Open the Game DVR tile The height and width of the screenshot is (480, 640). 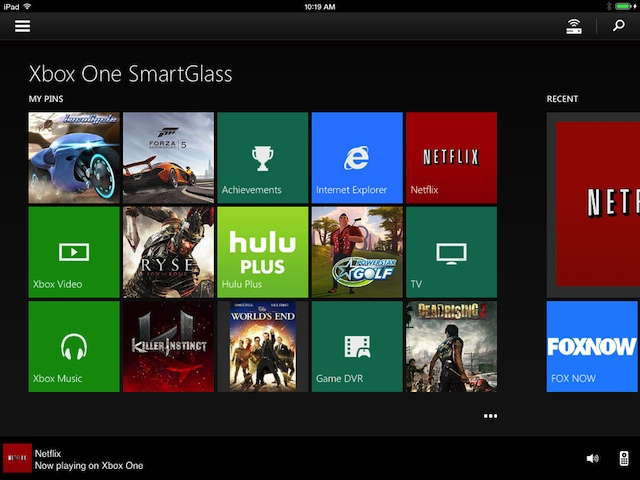click(x=357, y=346)
